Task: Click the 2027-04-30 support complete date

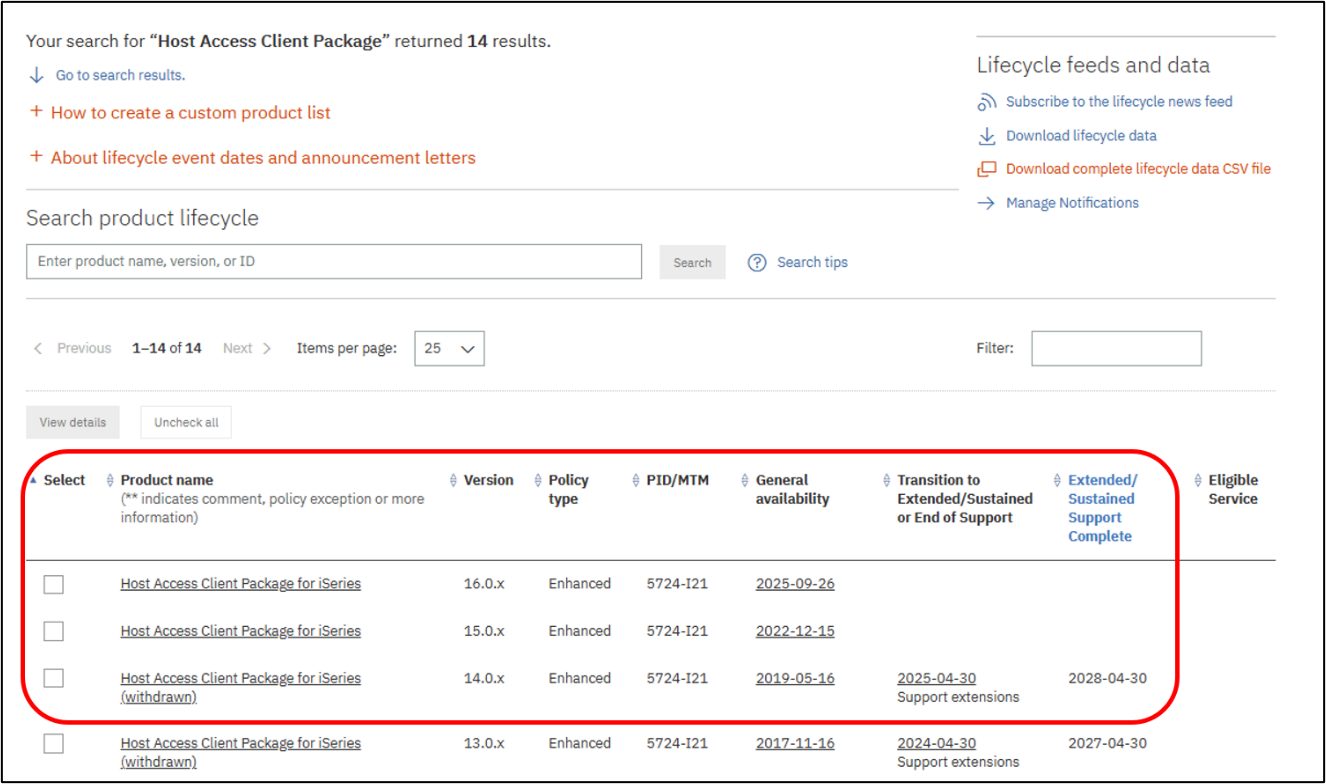Action: click(x=1107, y=743)
